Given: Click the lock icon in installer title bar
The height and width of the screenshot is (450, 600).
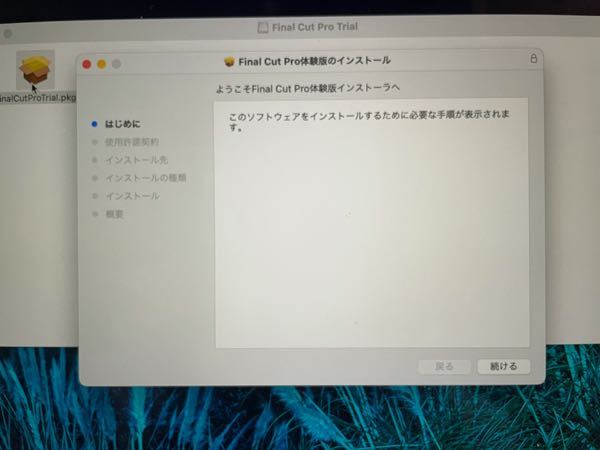Looking at the screenshot, I should click(533, 58).
